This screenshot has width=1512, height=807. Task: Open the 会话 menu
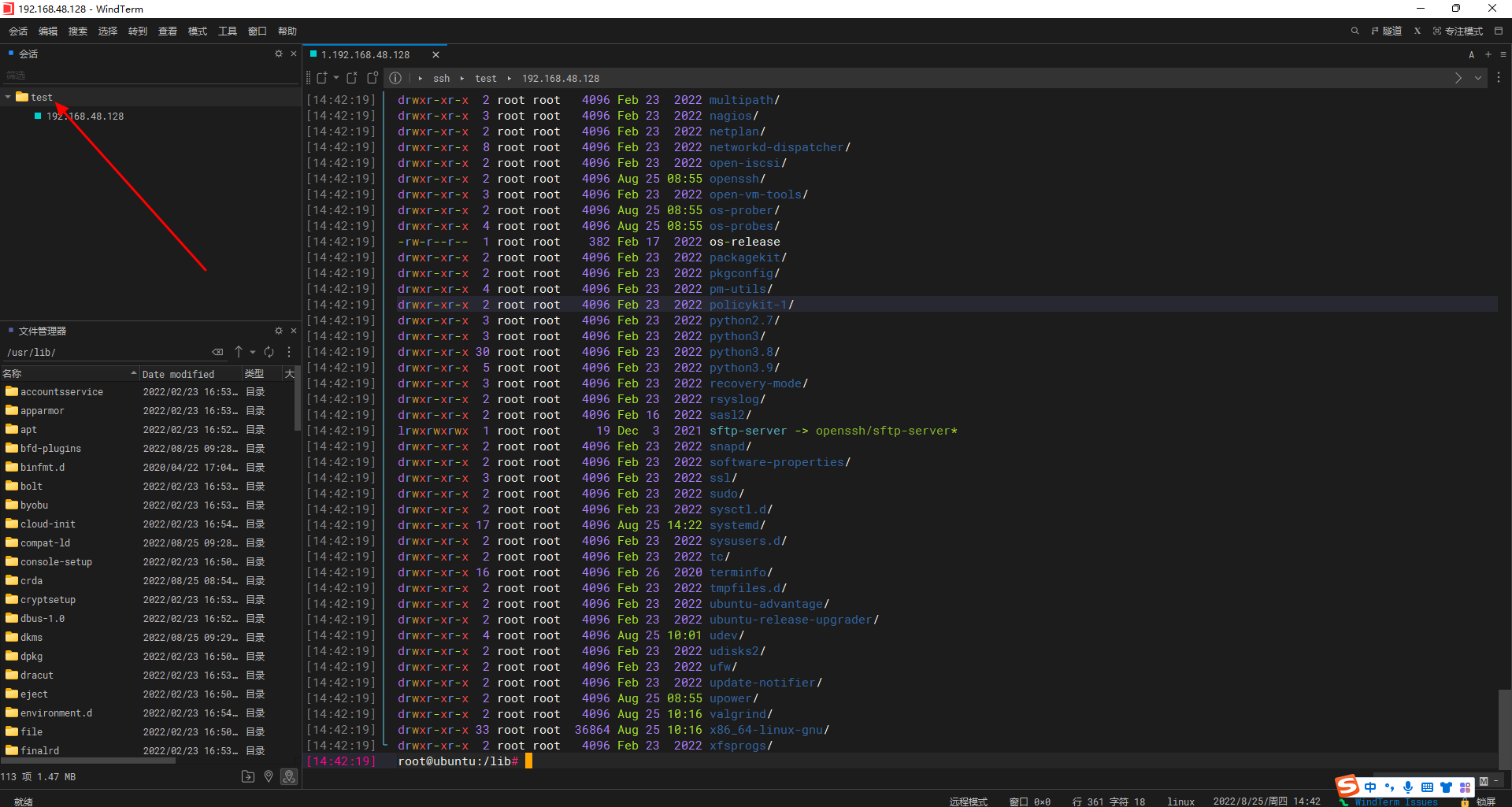pos(18,31)
